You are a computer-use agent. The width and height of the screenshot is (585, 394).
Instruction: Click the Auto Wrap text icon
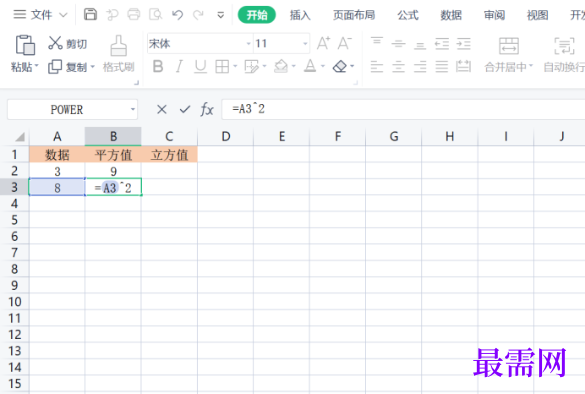tap(564, 46)
